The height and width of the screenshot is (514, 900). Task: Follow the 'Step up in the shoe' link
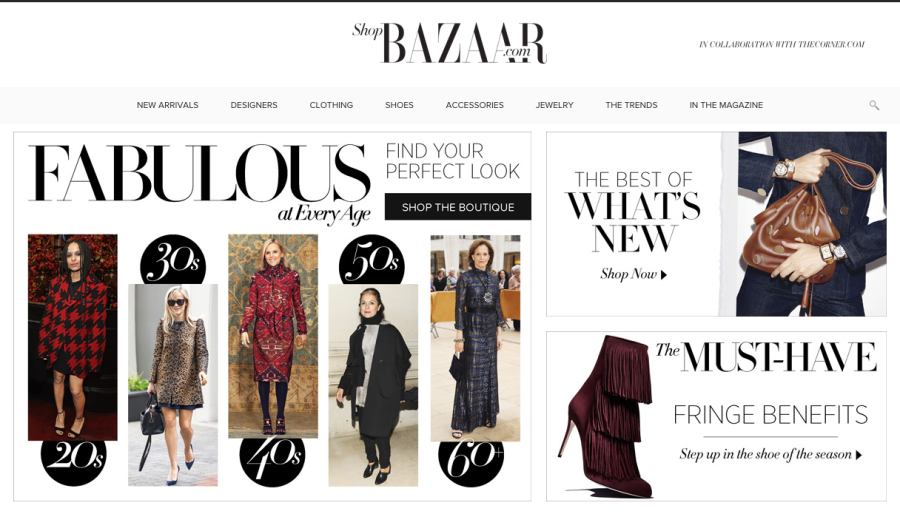tap(771, 454)
